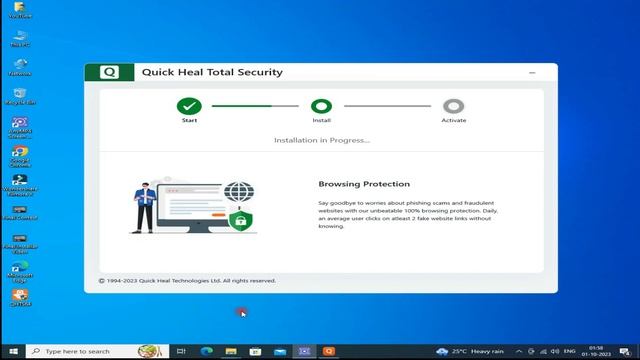This screenshot has width=640, height=360.
Task: Select the folder icon at top of desktop
Action: tap(20, 10)
